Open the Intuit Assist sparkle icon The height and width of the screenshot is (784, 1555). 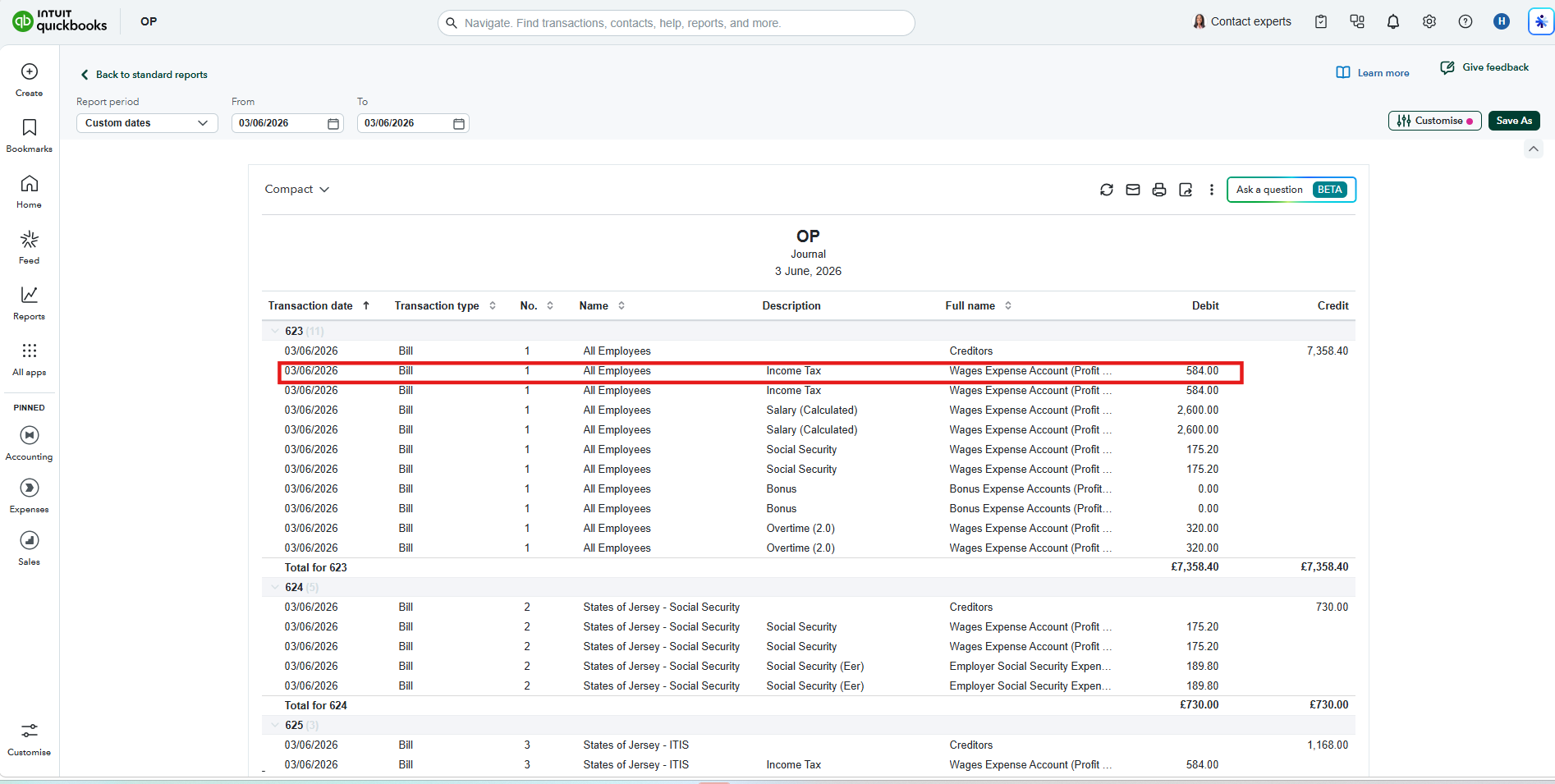[1541, 22]
